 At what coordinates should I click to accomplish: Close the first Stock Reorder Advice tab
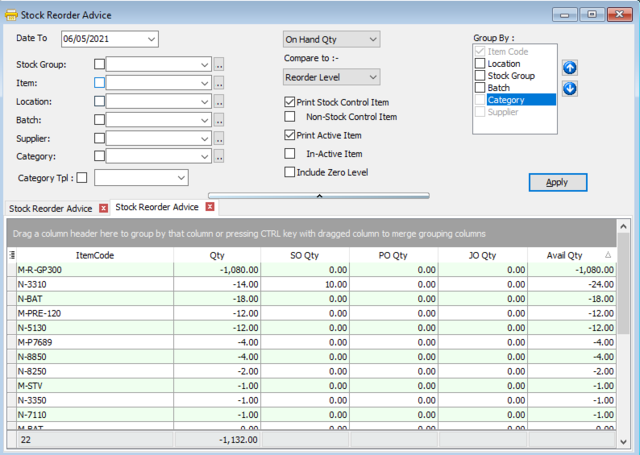(x=103, y=208)
